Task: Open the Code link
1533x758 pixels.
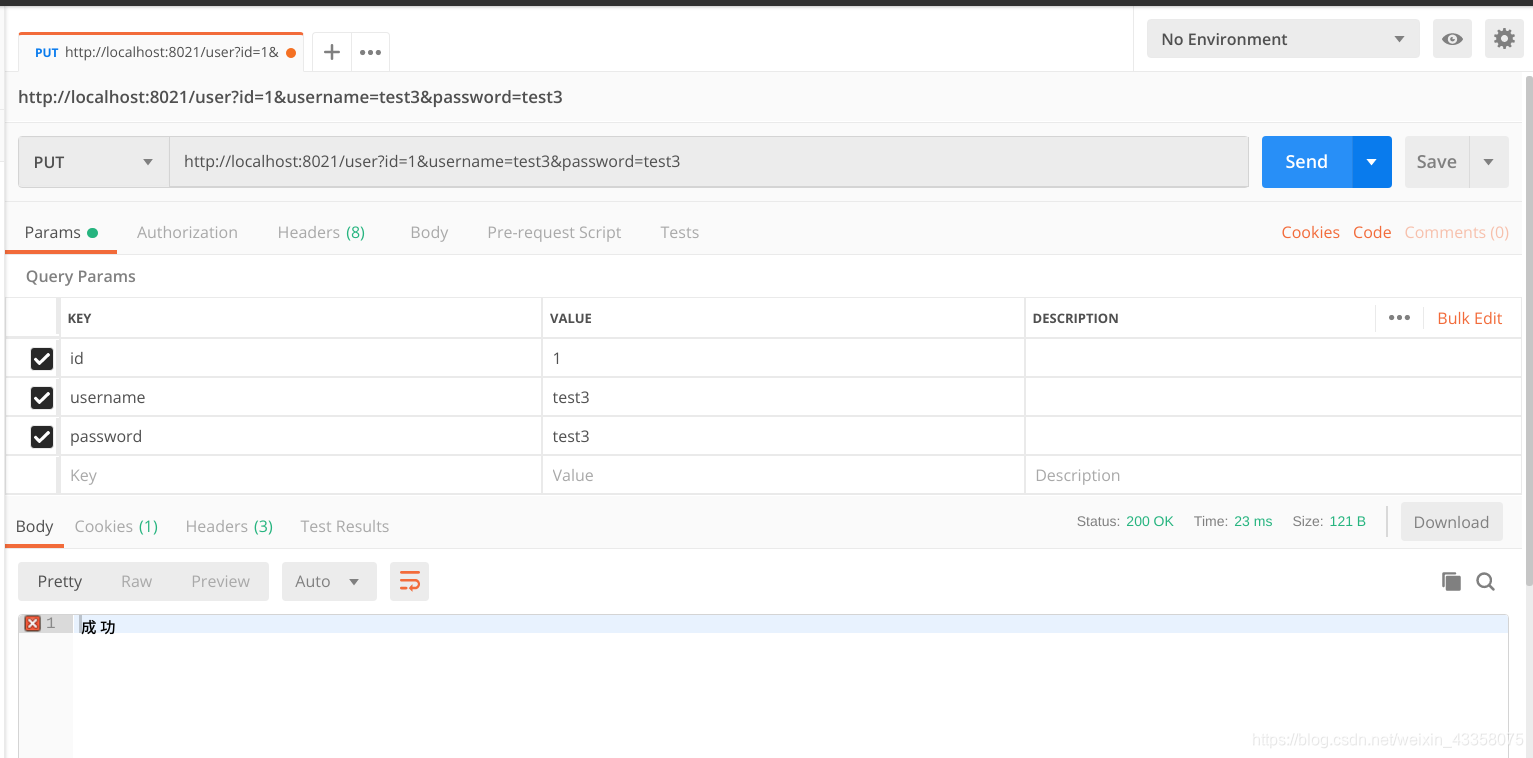Action: [1372, 232]
